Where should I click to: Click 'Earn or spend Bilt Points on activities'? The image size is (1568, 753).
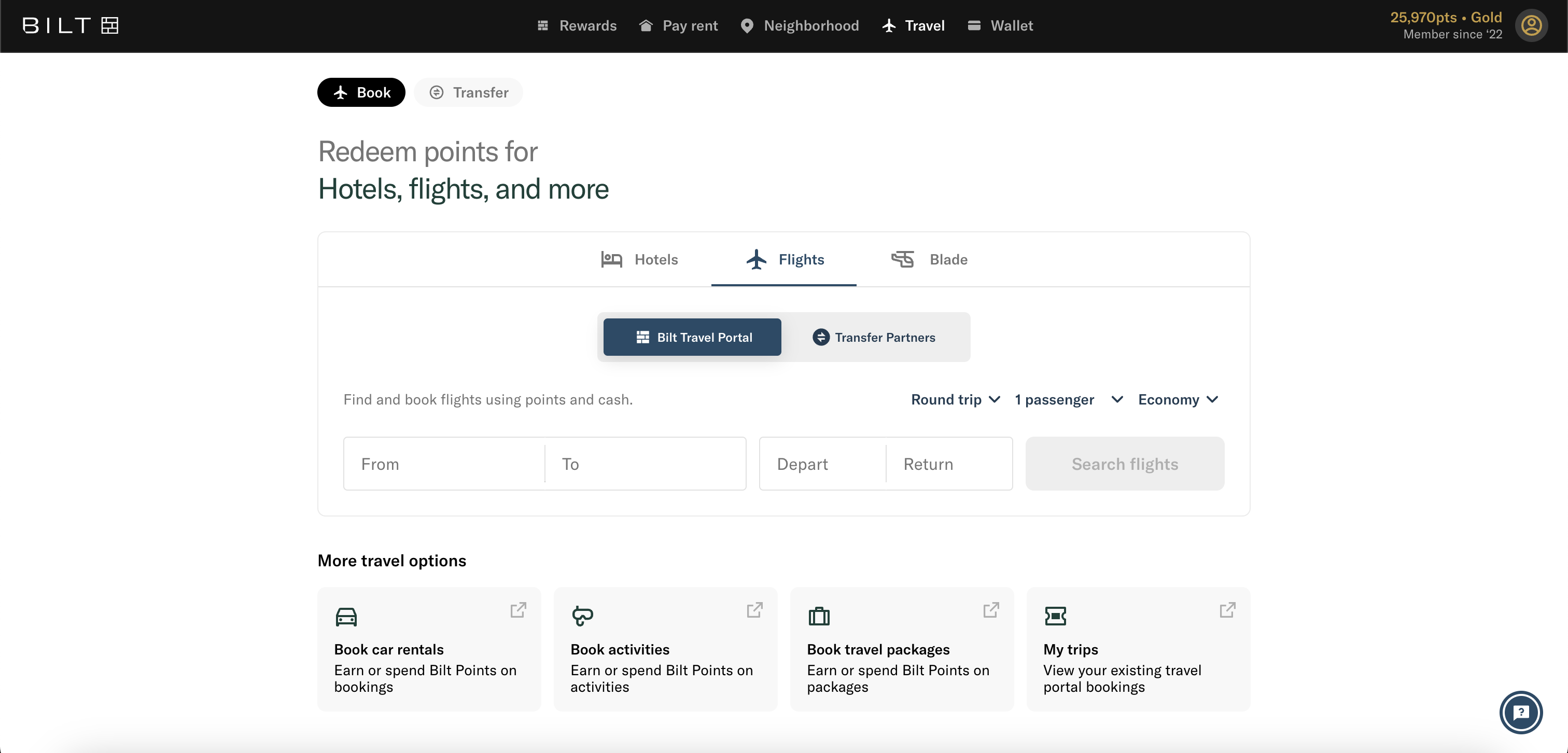(x=662, y=679)
